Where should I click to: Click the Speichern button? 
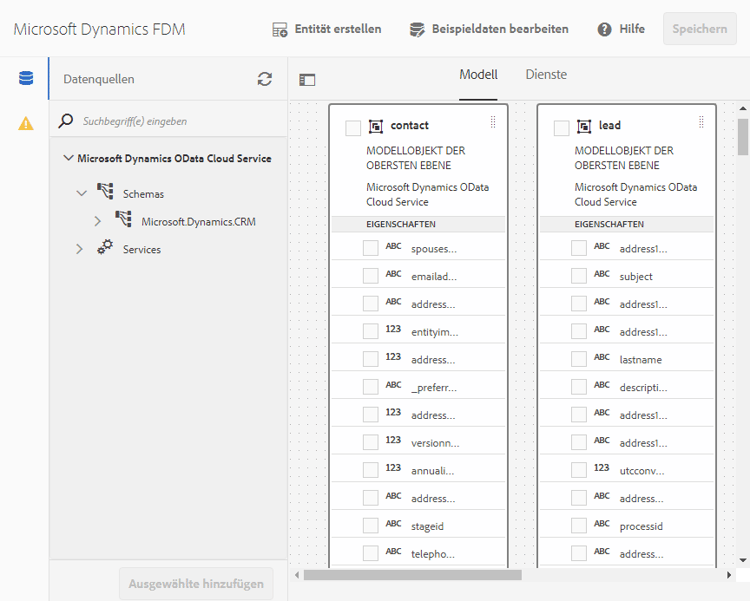pos(700,29)
